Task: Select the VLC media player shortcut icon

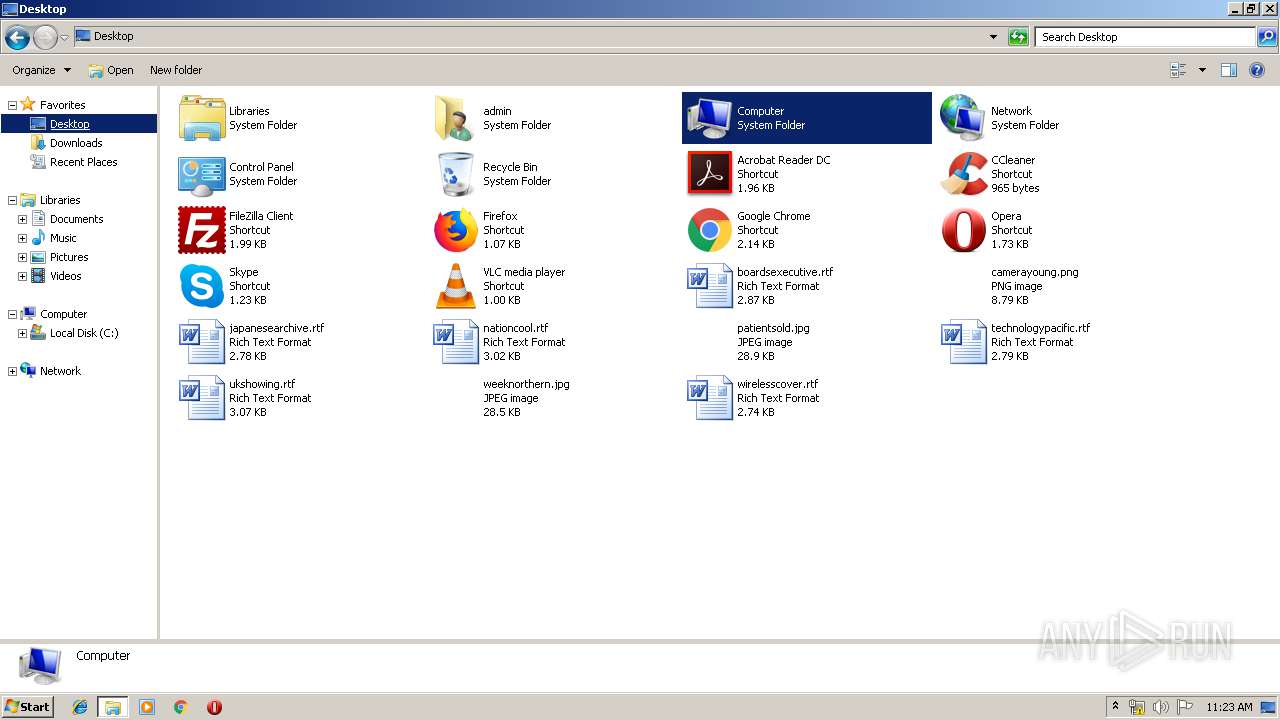Action: pyautogui.click(x=456, y=286)
